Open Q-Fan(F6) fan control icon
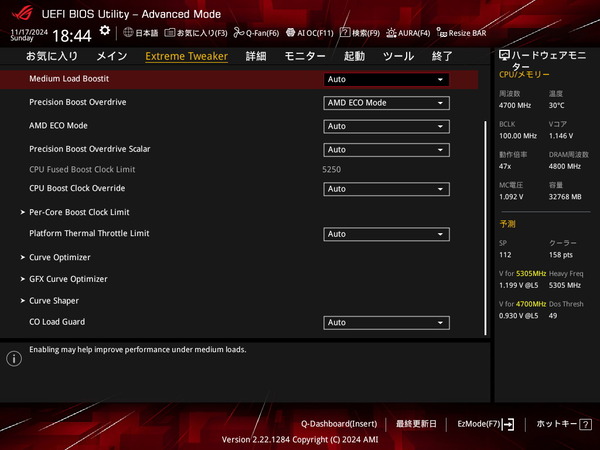 pyautogui.click(x=239, y=33)
